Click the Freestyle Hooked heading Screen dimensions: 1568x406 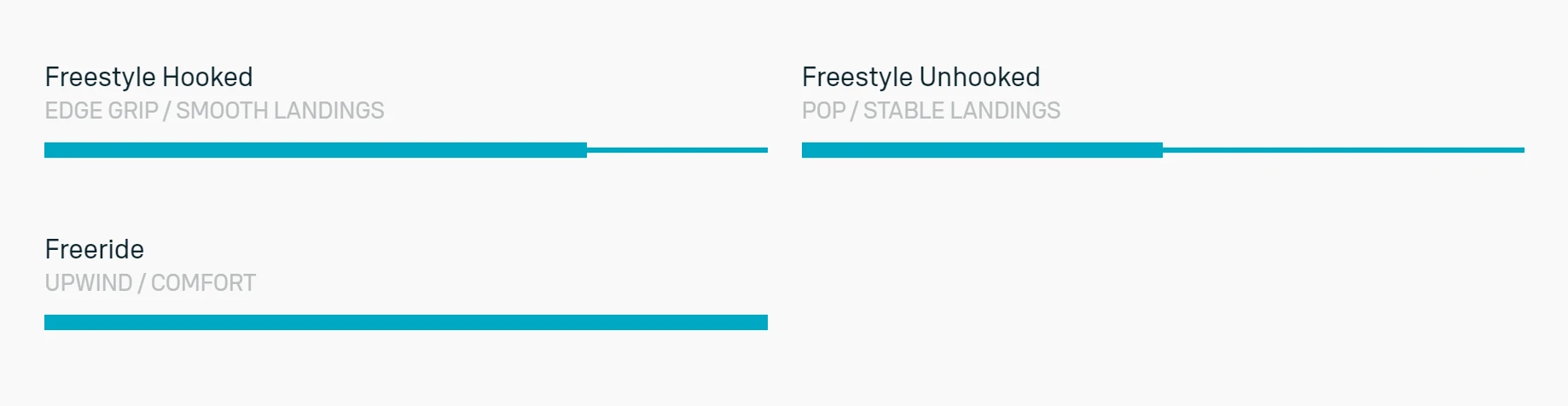coord(148,78)
